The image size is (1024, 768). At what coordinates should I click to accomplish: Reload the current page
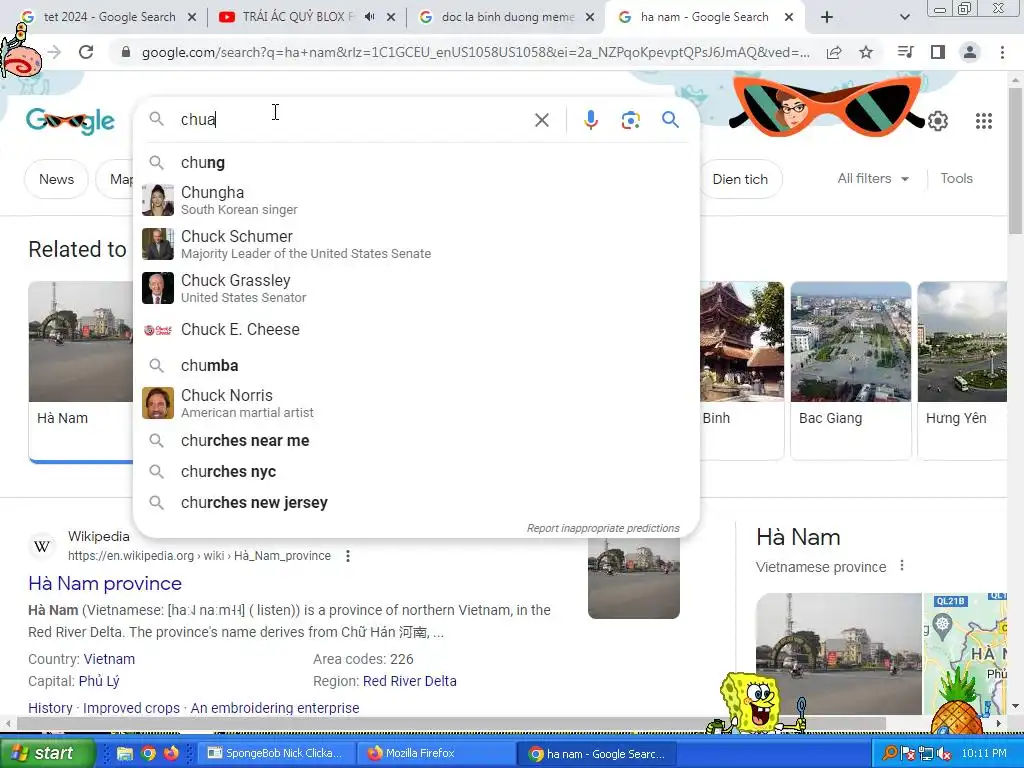(86, 52)
